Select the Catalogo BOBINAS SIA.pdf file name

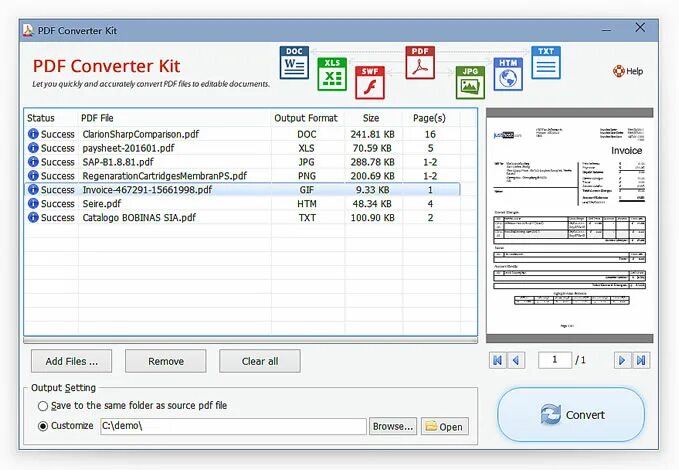[x=139, y=217]
